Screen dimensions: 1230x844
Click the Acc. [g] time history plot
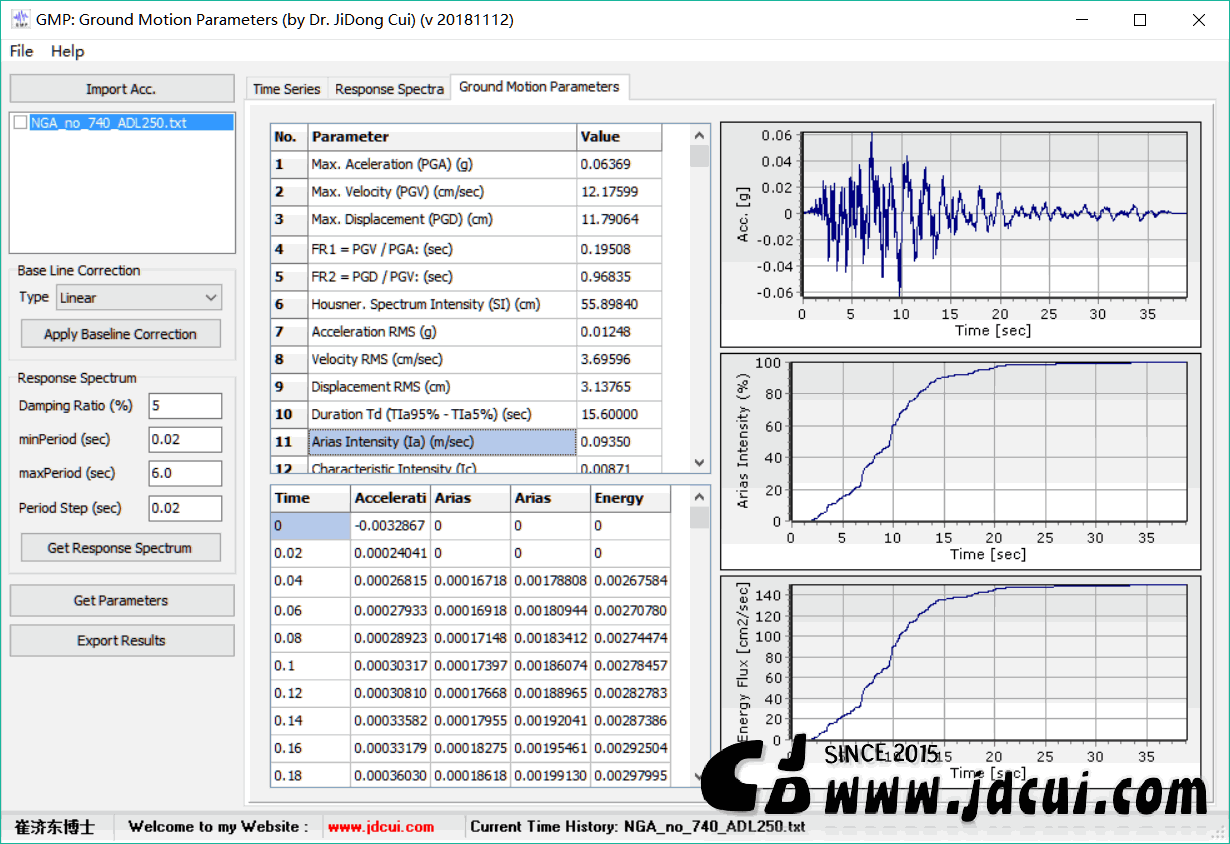pyautogui.click(x=961, y=235)
